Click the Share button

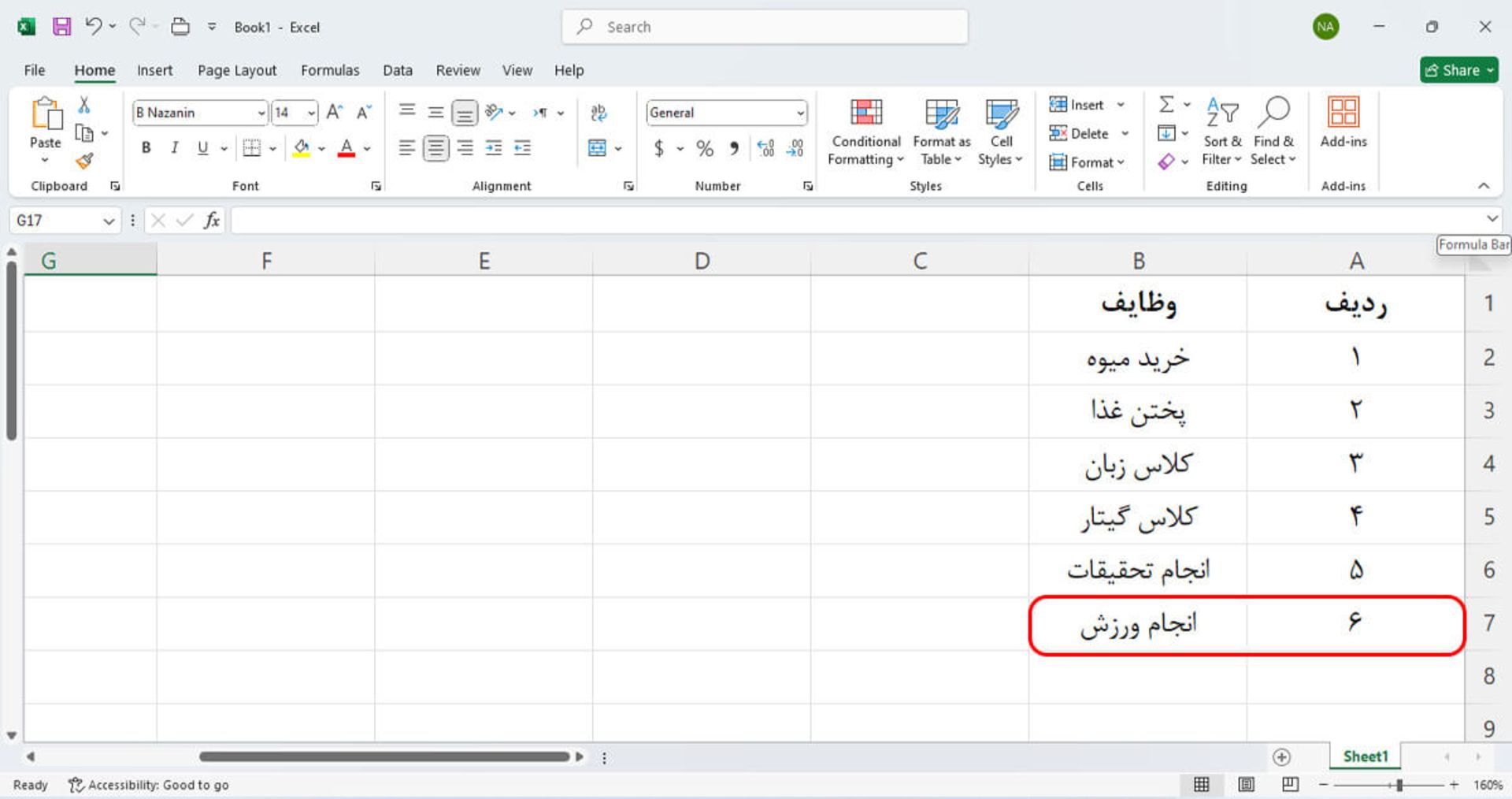coord(1459,69)
